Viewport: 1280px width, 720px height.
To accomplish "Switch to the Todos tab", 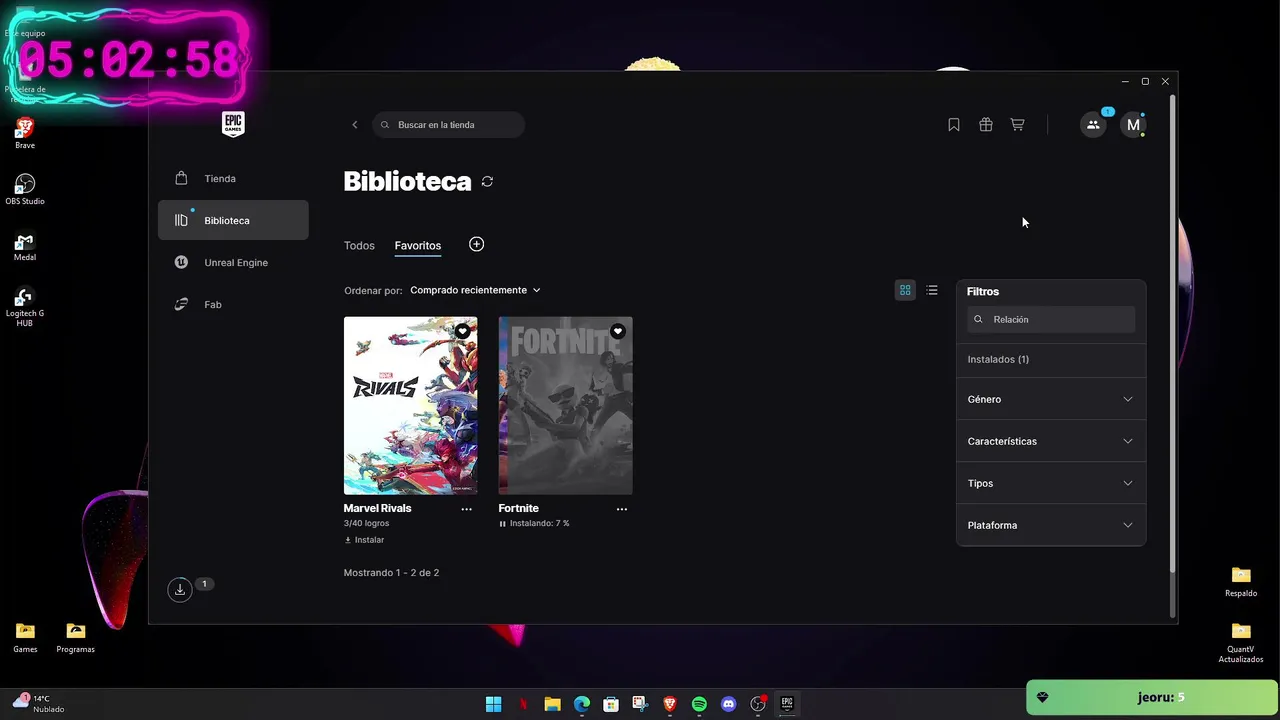I will [x=359, y=245].
